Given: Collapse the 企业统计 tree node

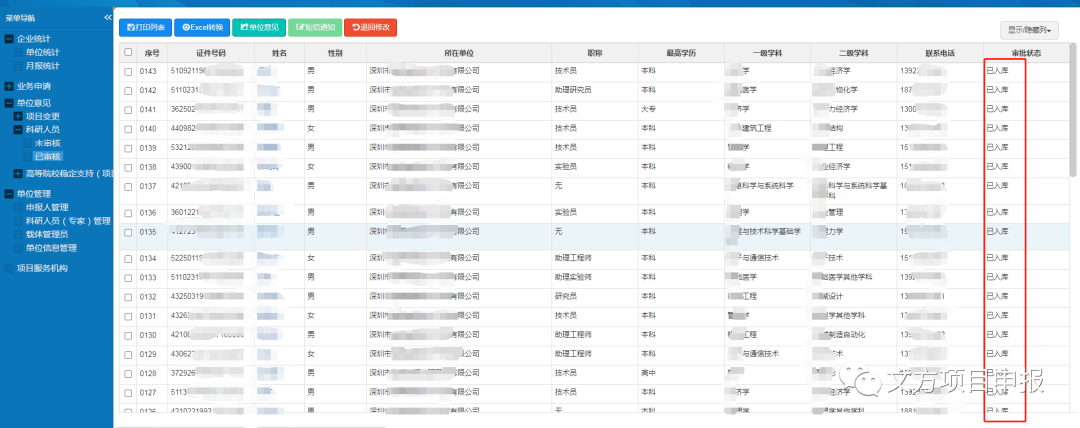Looking at the screenshot, I should point(8,39).
